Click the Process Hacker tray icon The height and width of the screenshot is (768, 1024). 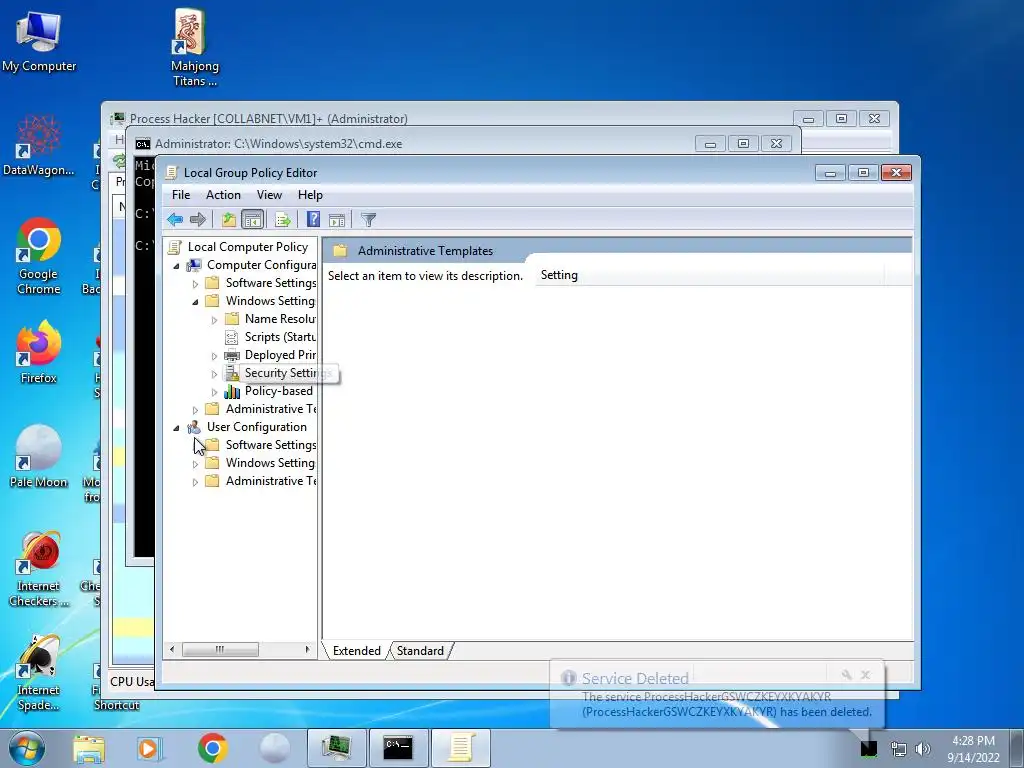pyautogui.click(x=869, y=748)
